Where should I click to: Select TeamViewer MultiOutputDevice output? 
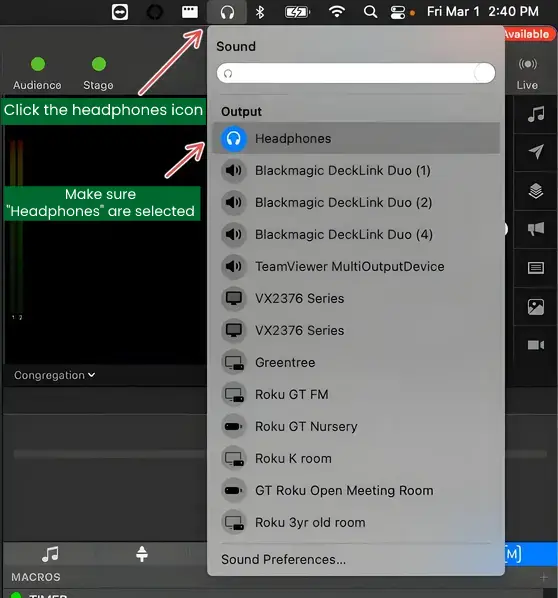356,267
